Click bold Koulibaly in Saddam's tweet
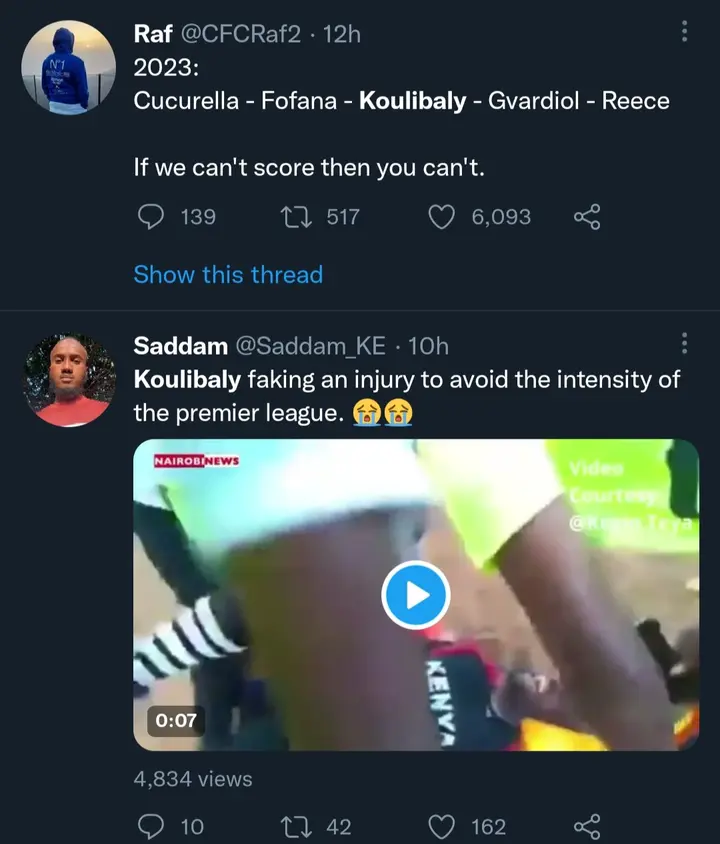 (187, 380)
